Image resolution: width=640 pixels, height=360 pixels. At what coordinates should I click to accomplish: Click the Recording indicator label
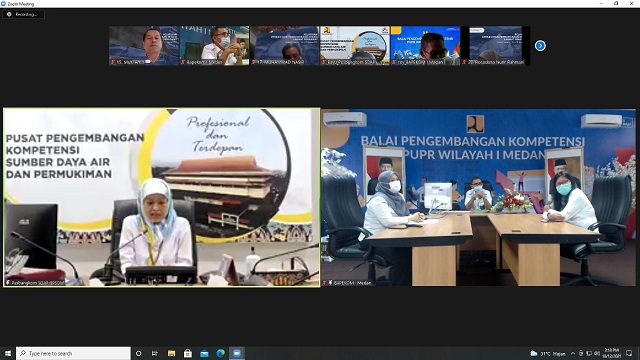pyautogui.click(x=23, y=14)
